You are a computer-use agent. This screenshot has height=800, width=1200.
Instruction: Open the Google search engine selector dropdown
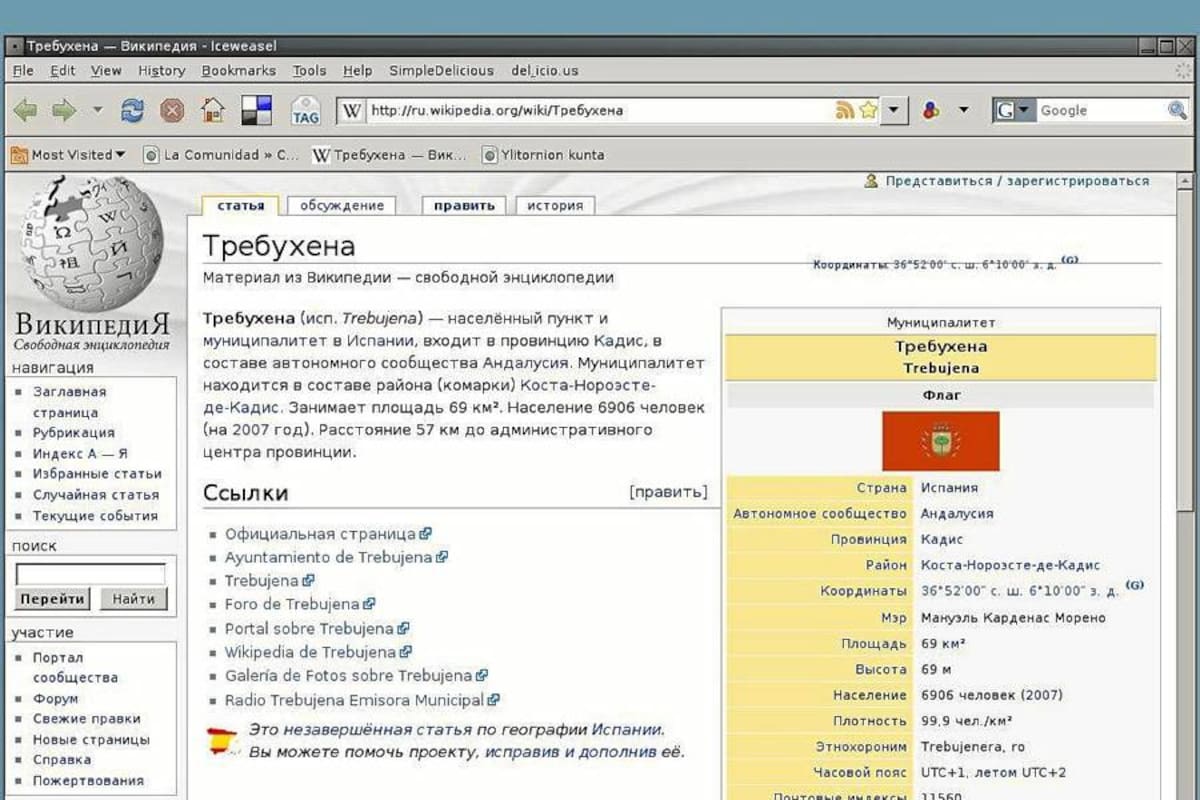[1014, 110]
